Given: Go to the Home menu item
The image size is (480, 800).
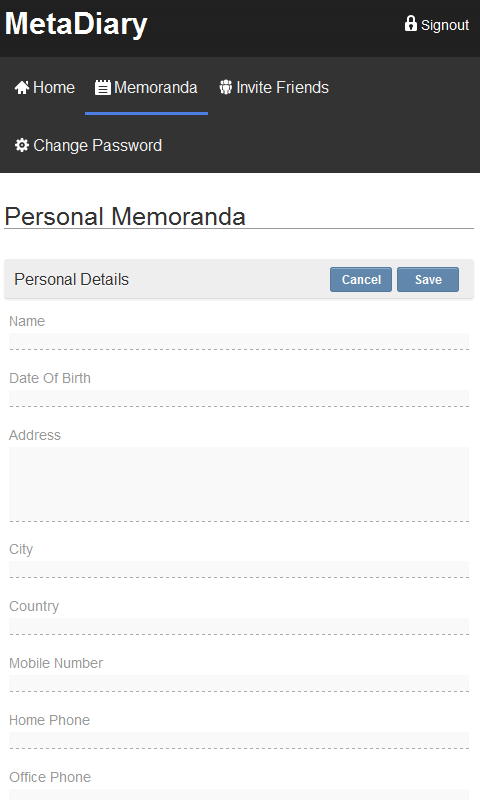Looking at the screenshot, I should point(44,88).
